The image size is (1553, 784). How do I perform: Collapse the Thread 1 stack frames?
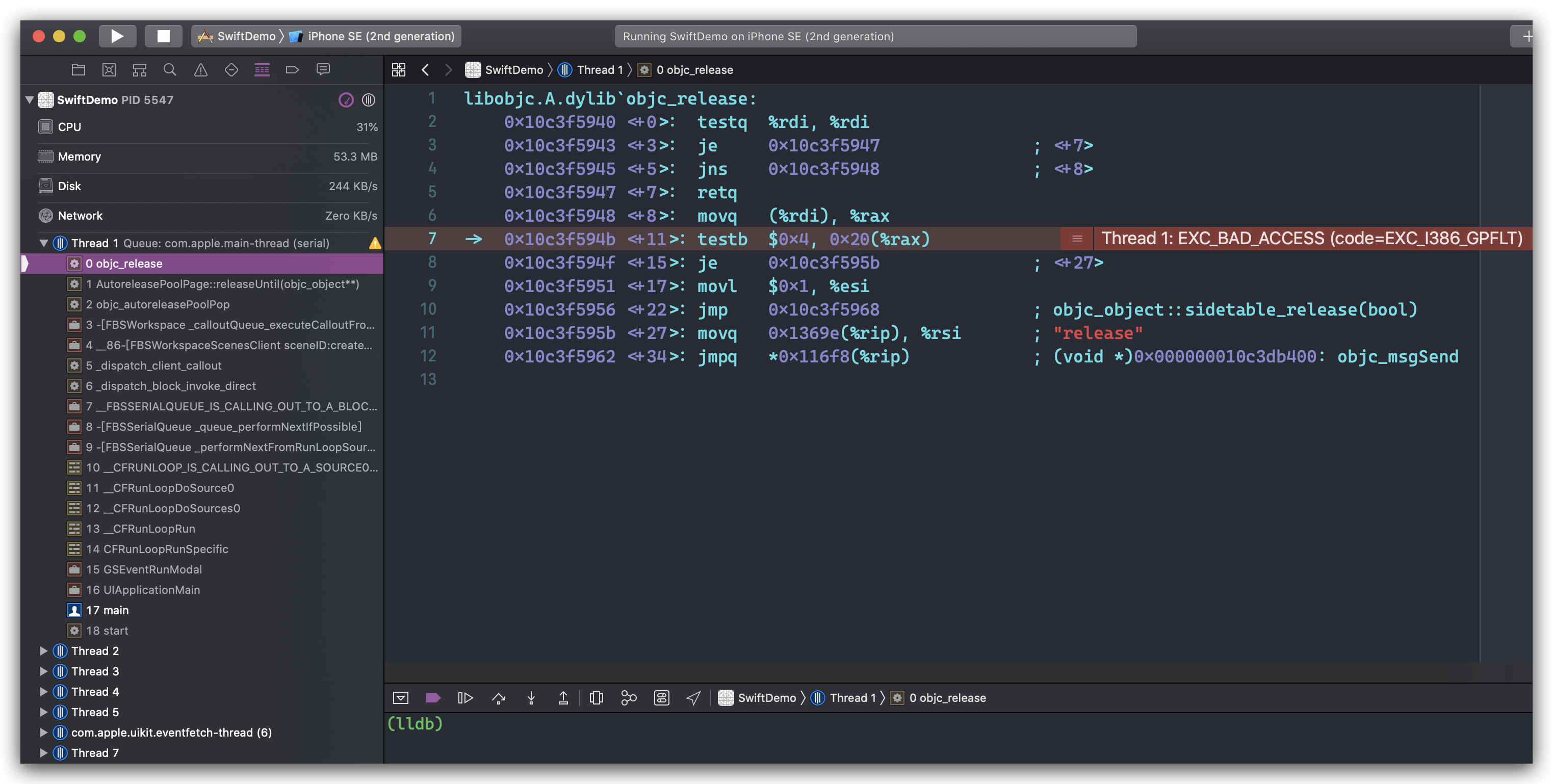(x=43, y=244)
